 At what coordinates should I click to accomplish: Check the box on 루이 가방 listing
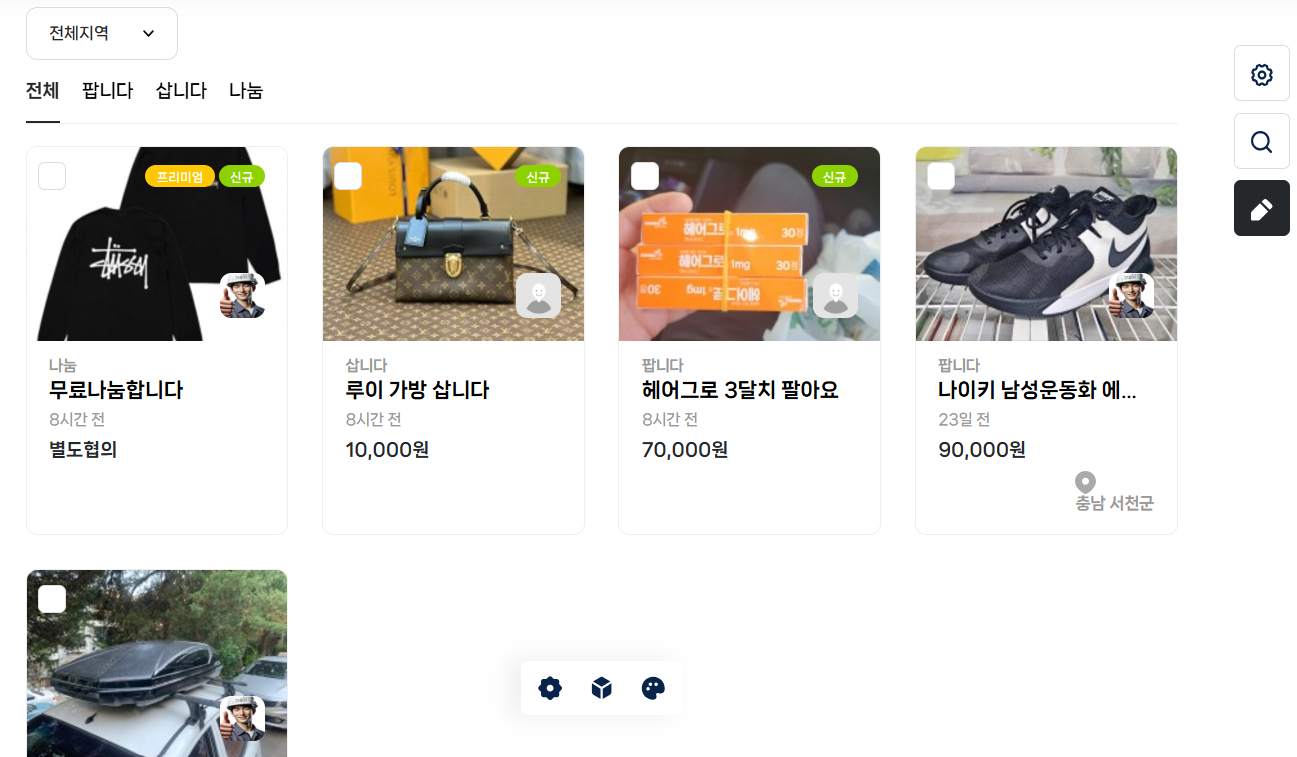(348, 176)
